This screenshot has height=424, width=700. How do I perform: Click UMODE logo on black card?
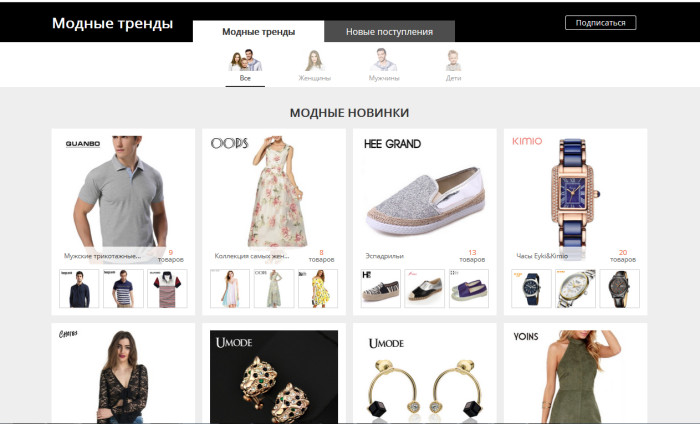pos(234,343)
